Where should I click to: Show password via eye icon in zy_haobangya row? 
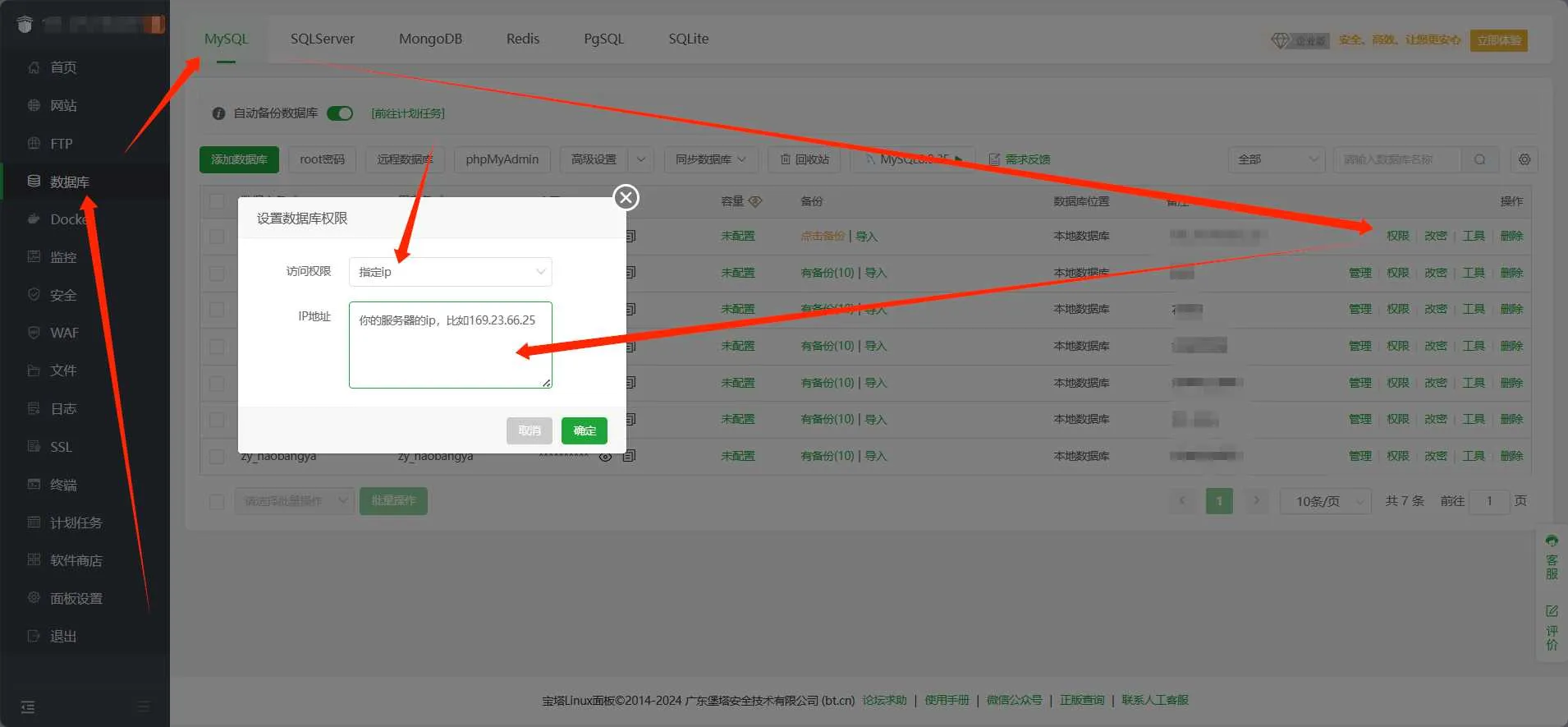[x=605, y=456]
